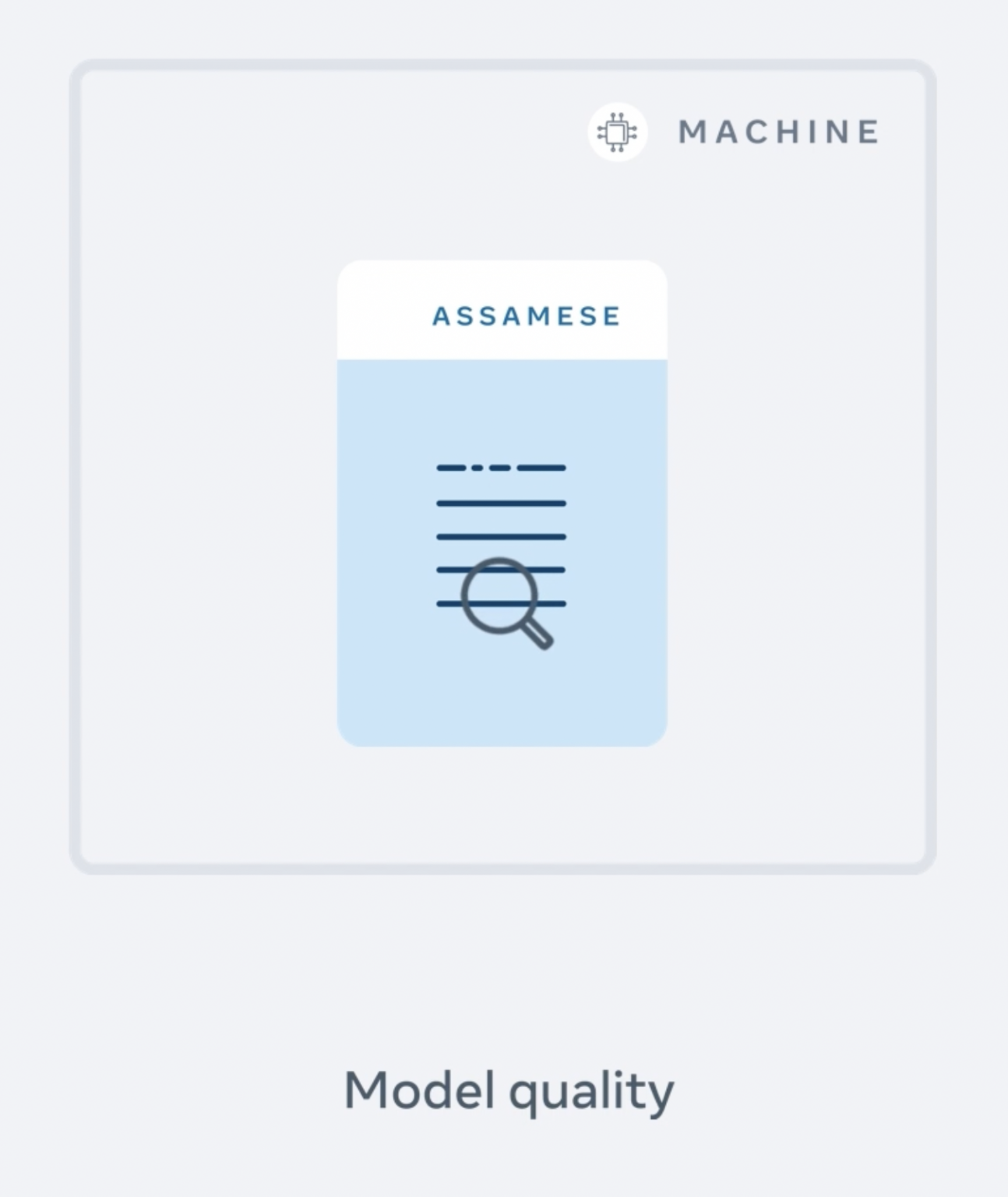Click the third text line of document

coord(501,537)
